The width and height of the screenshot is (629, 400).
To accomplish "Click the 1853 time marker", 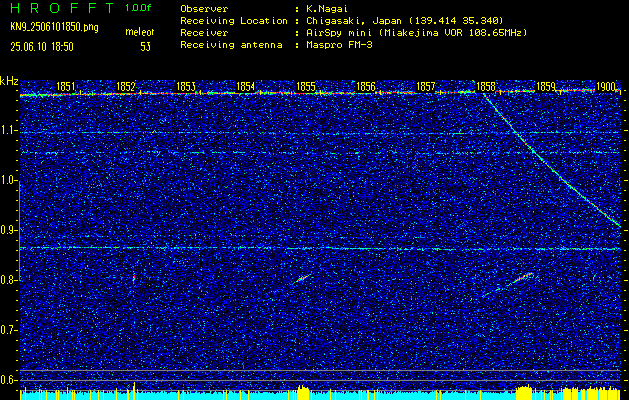I will pos(186,86).
